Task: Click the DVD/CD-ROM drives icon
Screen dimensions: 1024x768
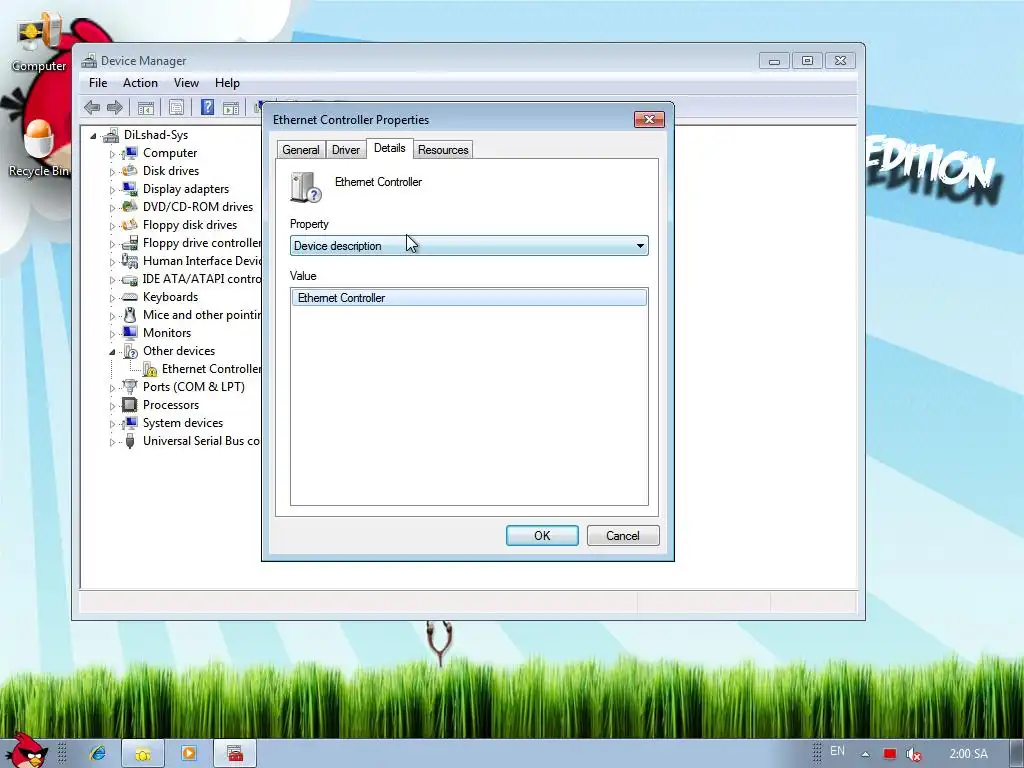Action: pos(130,206)
